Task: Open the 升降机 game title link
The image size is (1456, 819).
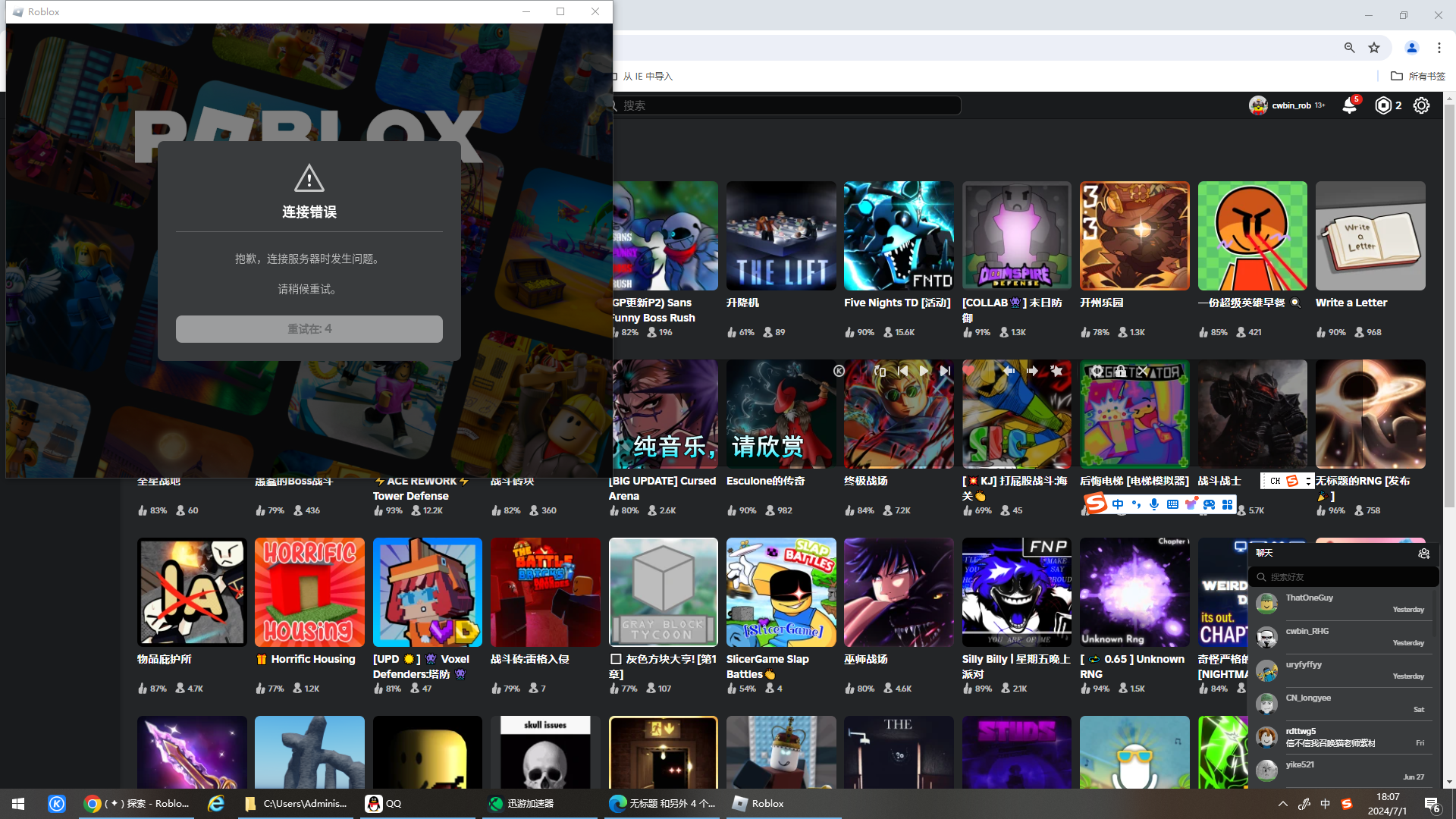Action: pyautogui.click(x=742, y=303)
